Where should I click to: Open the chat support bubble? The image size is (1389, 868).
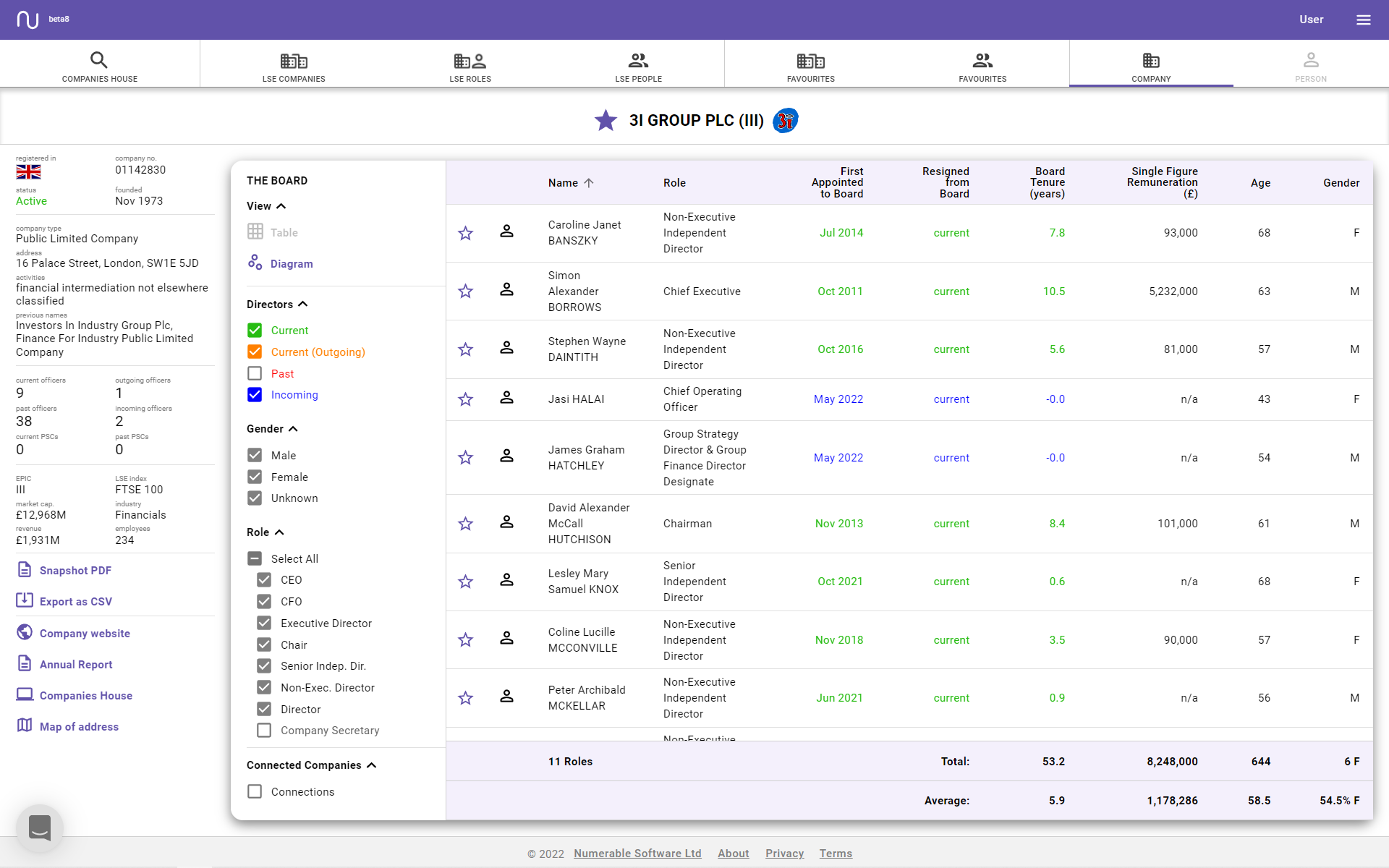[x=40, y=828]
